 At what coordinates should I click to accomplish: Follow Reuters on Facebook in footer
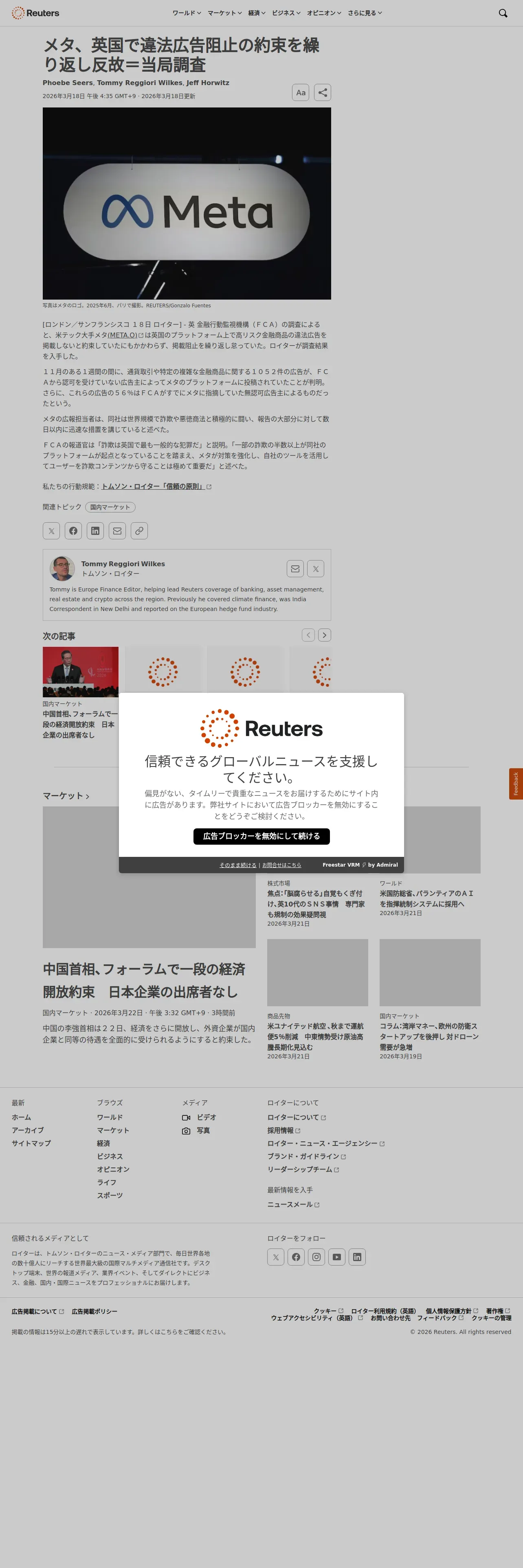296,1257
